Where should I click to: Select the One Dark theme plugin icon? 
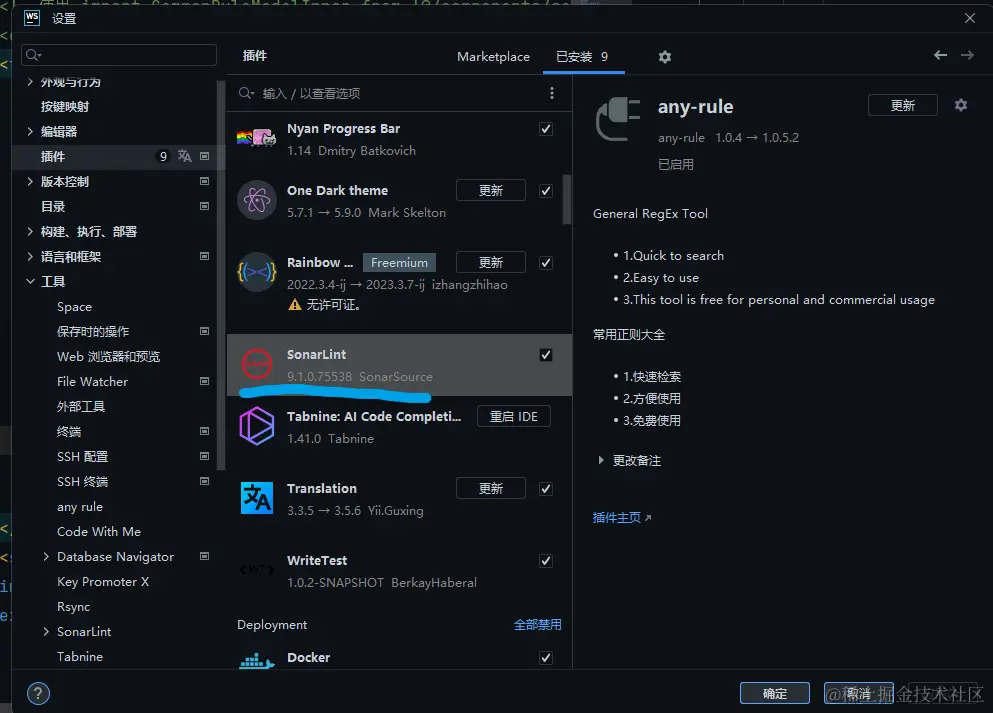pyautogui.click(x=256, y=199)
